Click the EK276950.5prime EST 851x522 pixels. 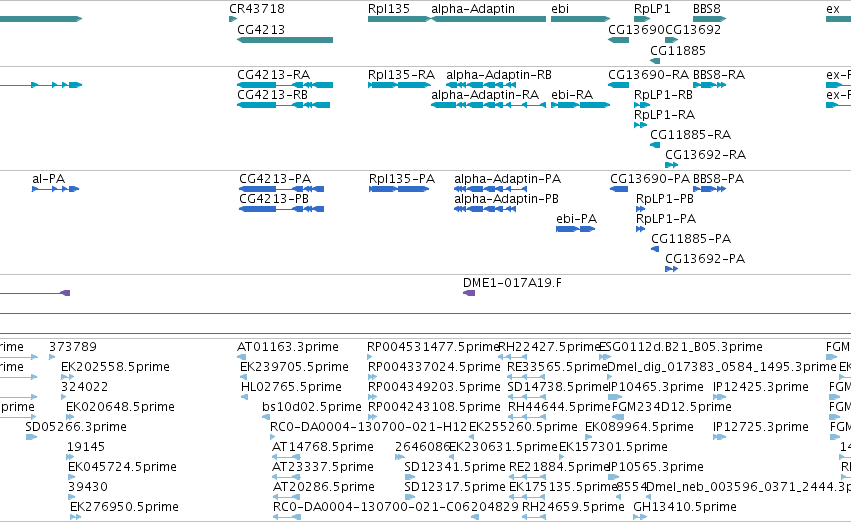75,517
